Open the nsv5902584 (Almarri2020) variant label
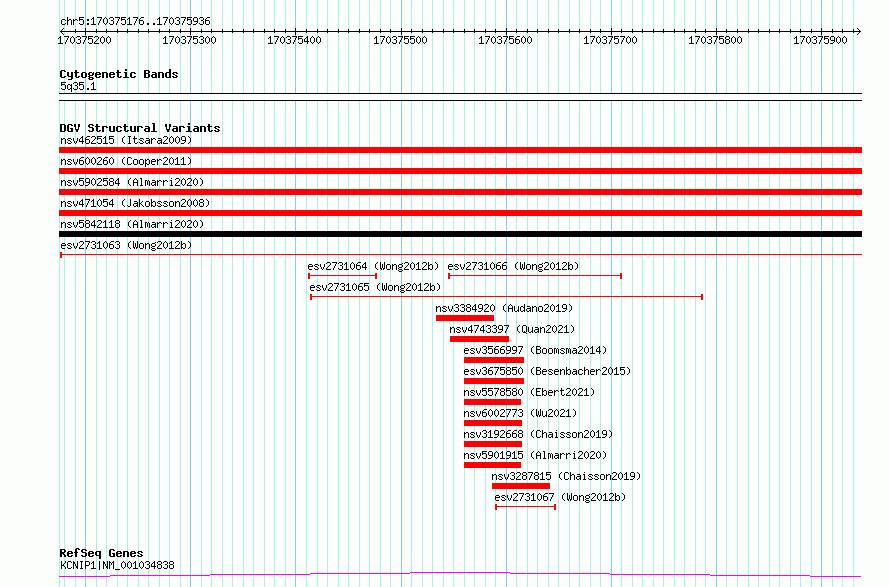 pos(132,182)
